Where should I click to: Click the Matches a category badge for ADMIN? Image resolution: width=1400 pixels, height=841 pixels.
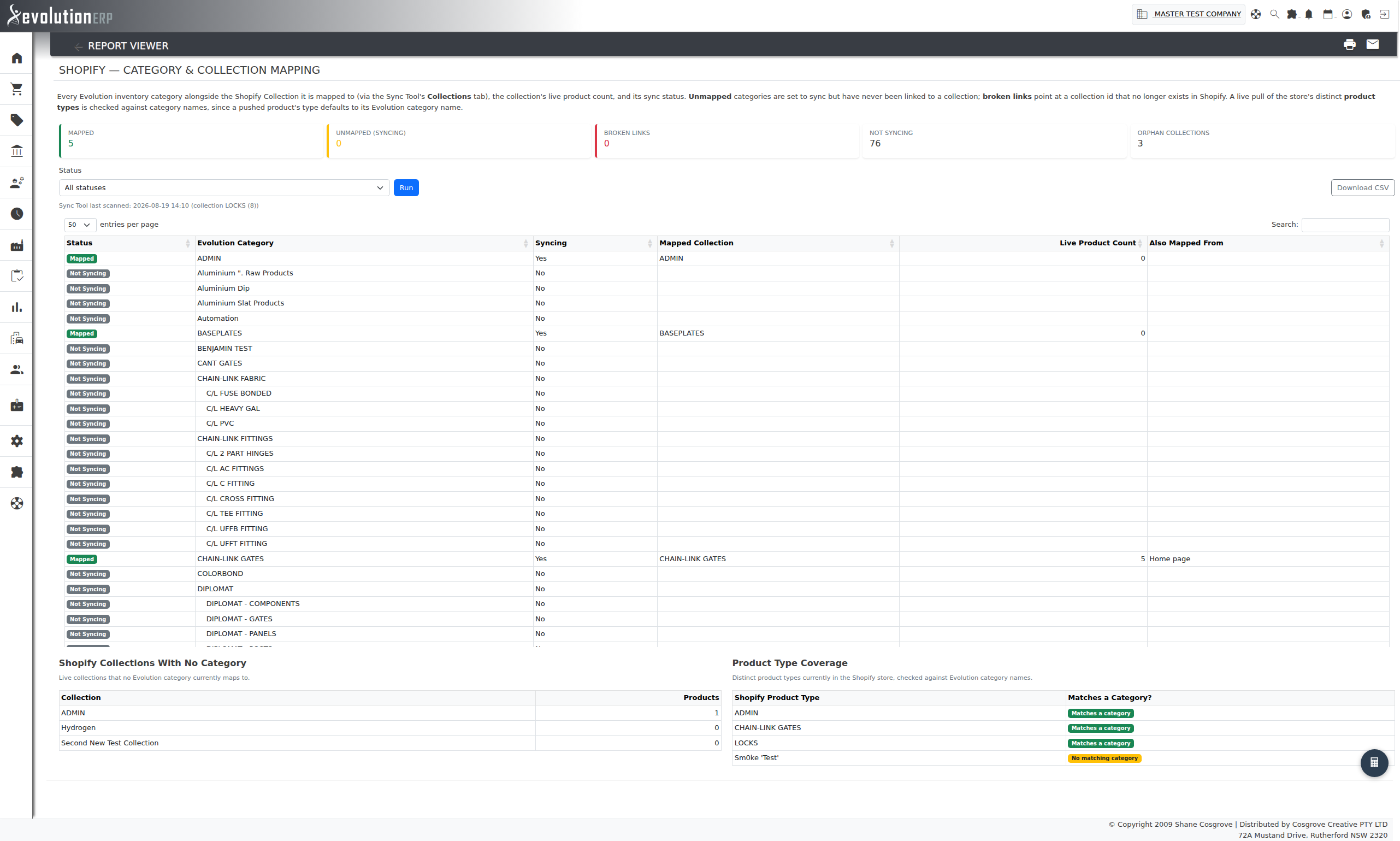pyautogui.click(x=1101, y=714)
